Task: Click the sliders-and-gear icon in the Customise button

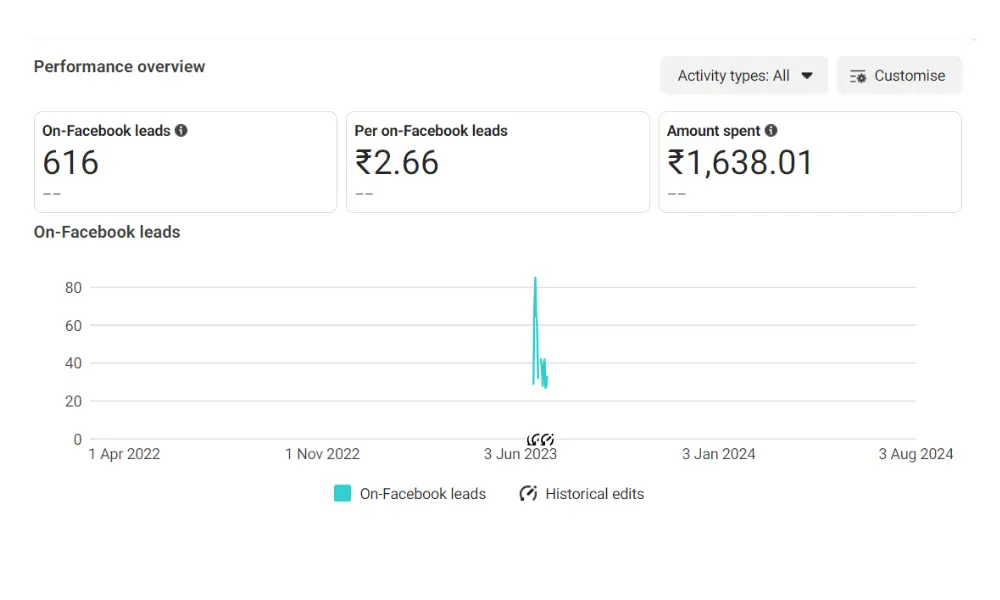Action: coord(858,77)
